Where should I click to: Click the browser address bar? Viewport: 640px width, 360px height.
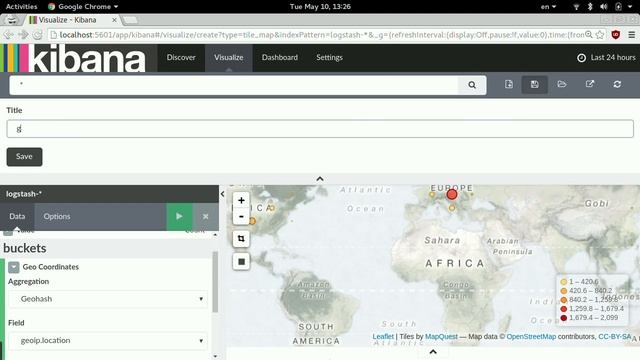tap(318, 35)
